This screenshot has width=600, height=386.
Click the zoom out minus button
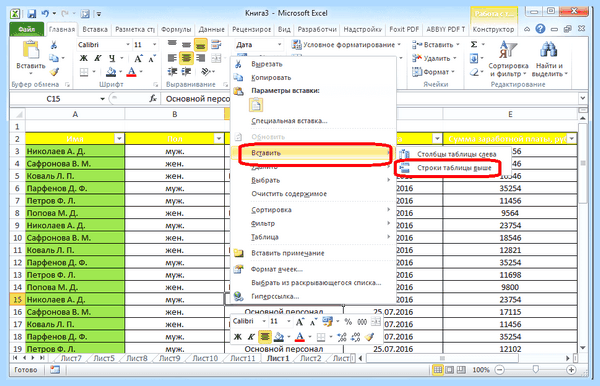tap(500, 370)
